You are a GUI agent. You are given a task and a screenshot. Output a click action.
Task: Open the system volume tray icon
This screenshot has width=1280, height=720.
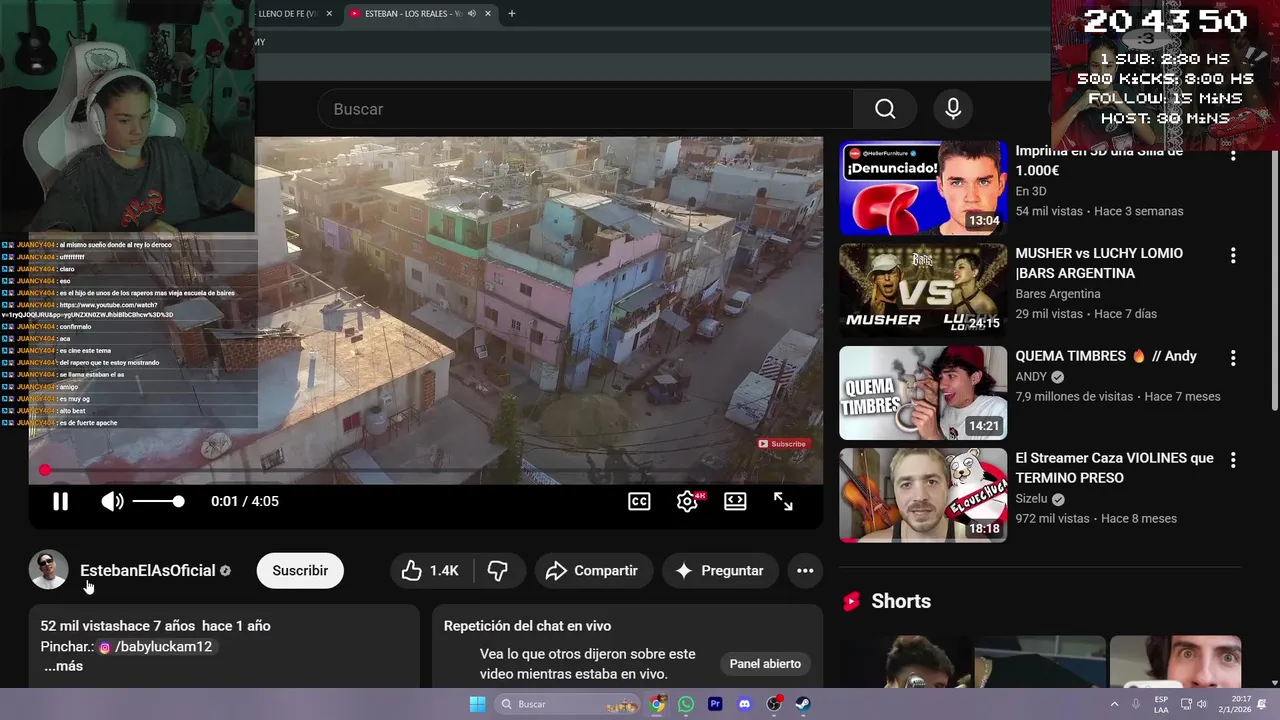(x=1201, y=704)
